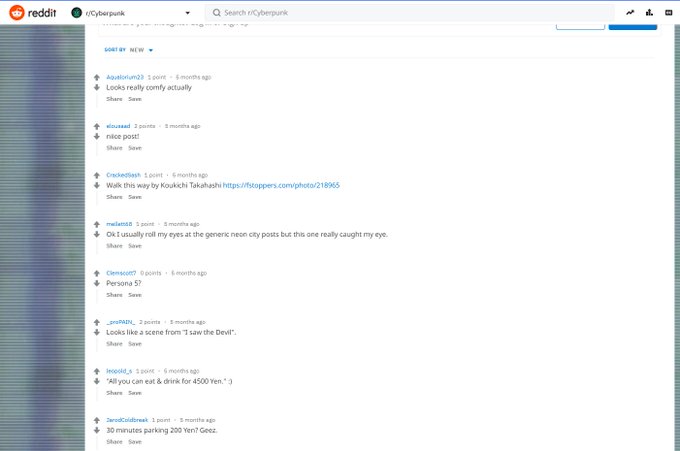Share the 'Persona 5?' comment
Screen dimensions: 680x451
[114, 295]
